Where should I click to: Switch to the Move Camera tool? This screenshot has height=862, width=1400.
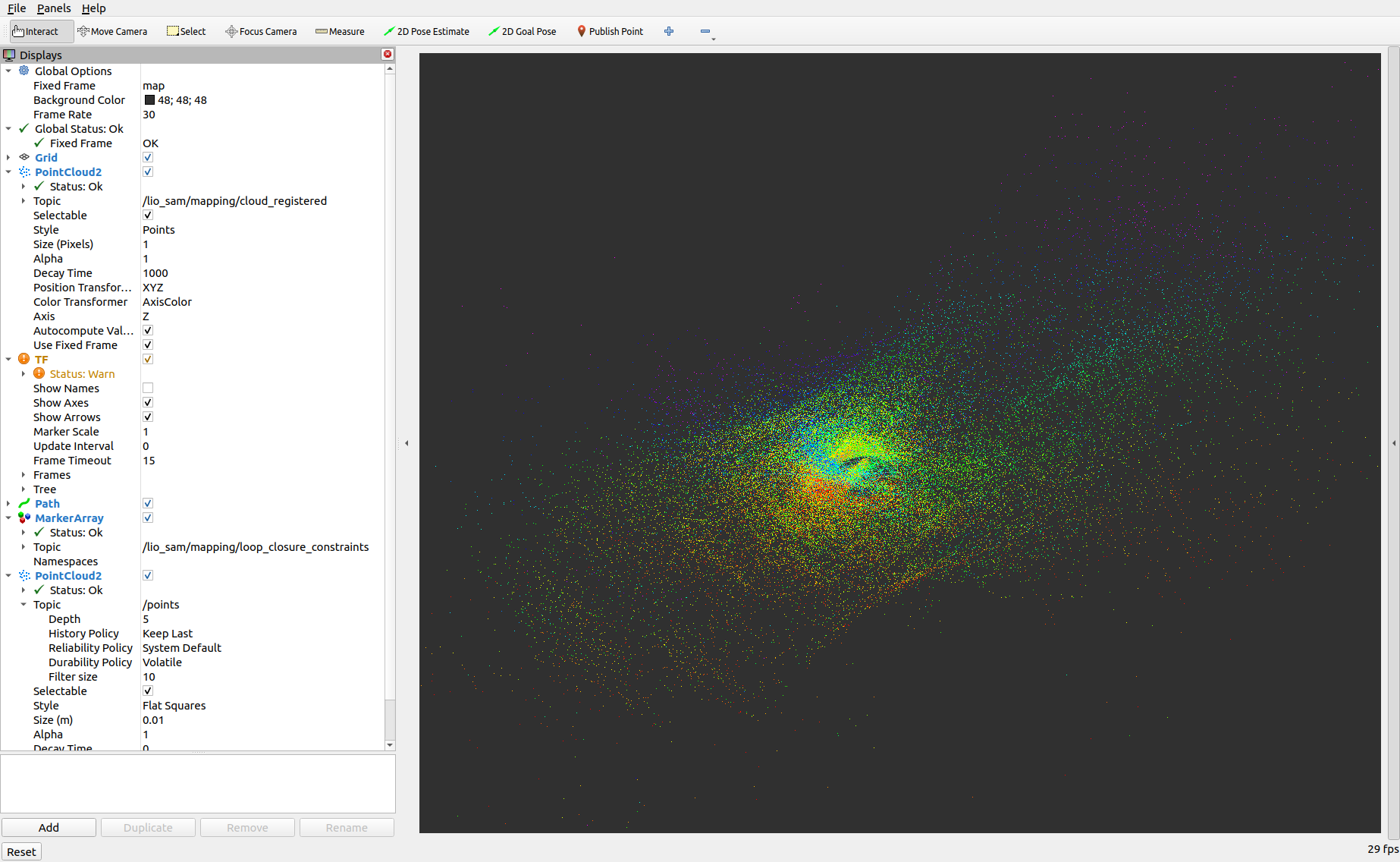(112, 31)
